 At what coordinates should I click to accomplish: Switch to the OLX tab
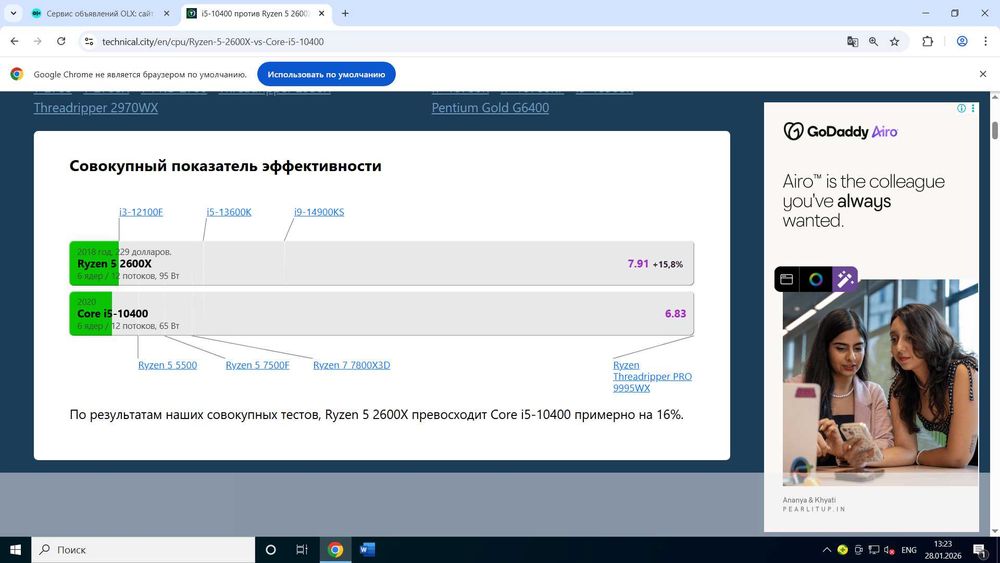pyautogui.click(x=101, y=13)
